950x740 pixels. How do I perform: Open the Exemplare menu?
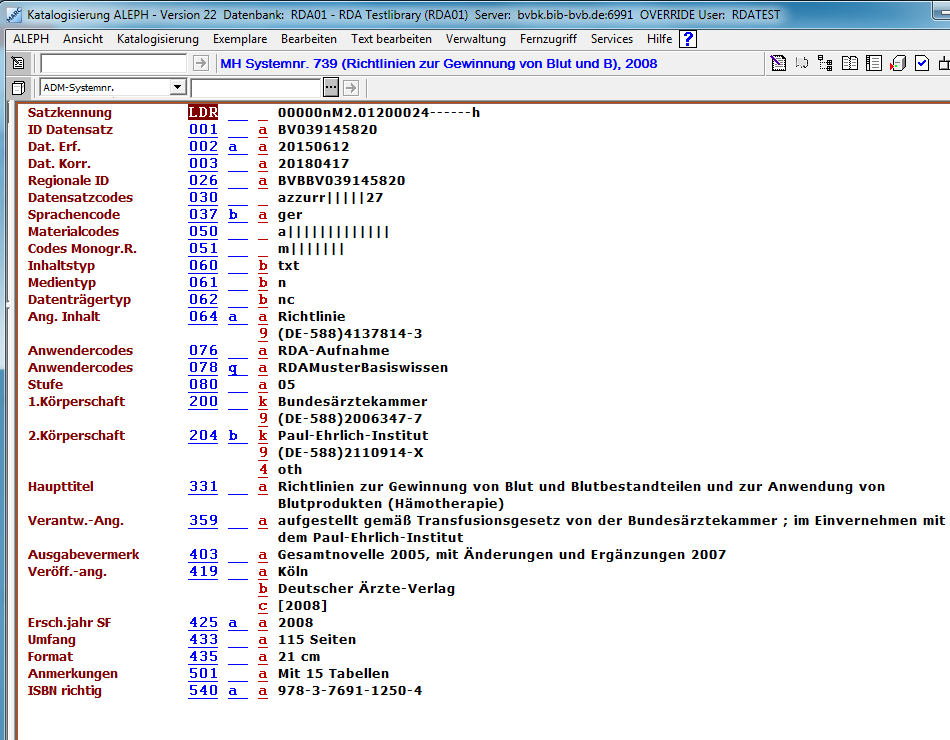(239, 39)
